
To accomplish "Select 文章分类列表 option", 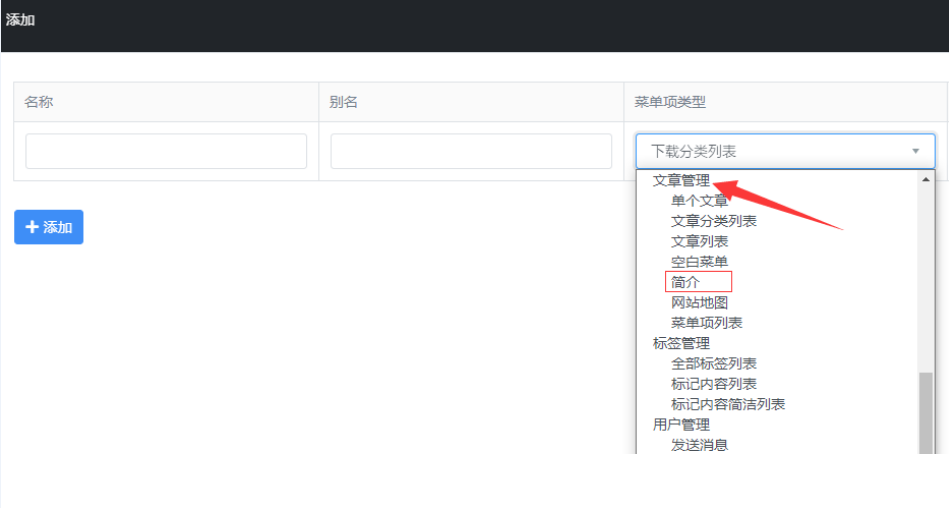I will [x=713, y=221].
